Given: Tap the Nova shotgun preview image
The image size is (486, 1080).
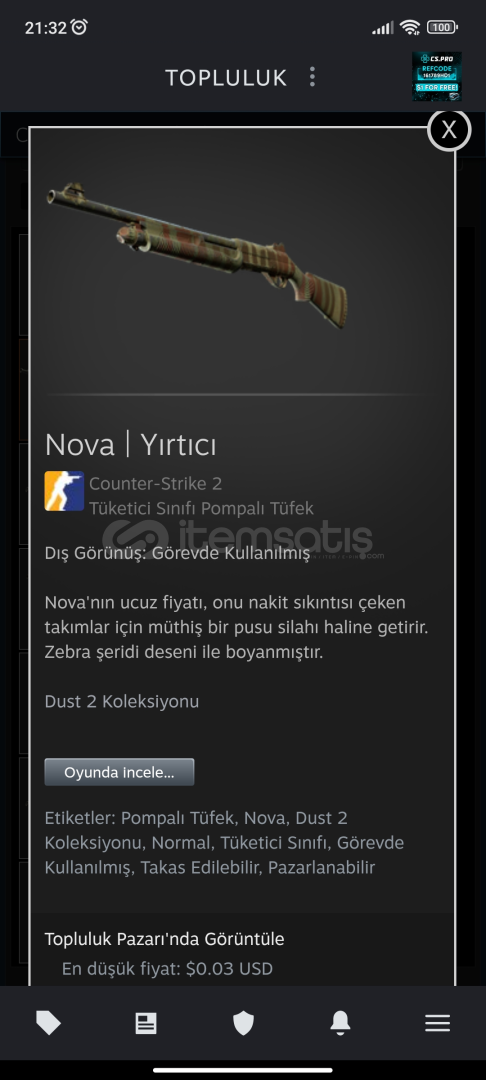Looking at the screenshot, I should [x=197, y=255].
